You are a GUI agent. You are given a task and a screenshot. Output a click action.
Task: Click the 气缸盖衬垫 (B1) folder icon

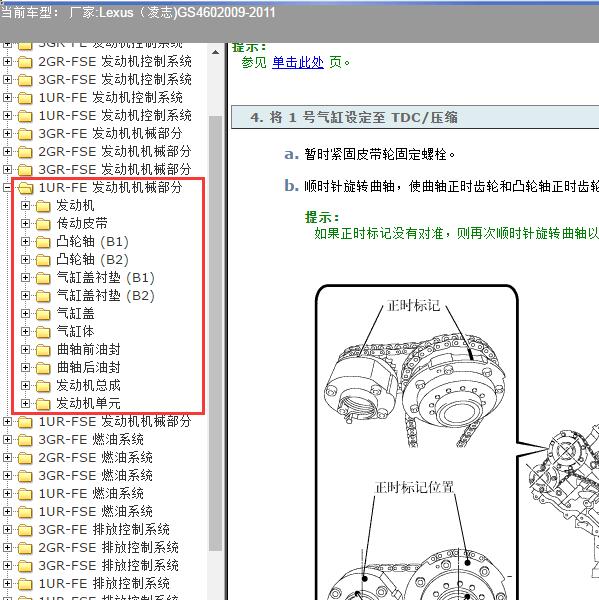43,278
